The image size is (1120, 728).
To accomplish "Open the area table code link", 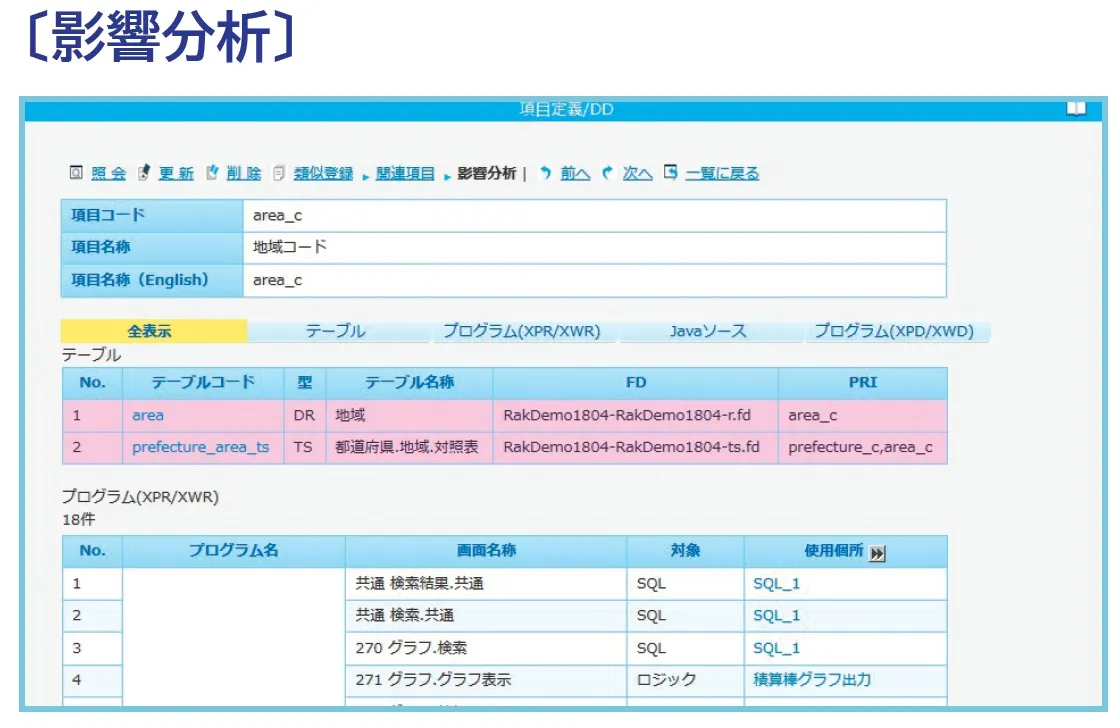I will 148,416.
